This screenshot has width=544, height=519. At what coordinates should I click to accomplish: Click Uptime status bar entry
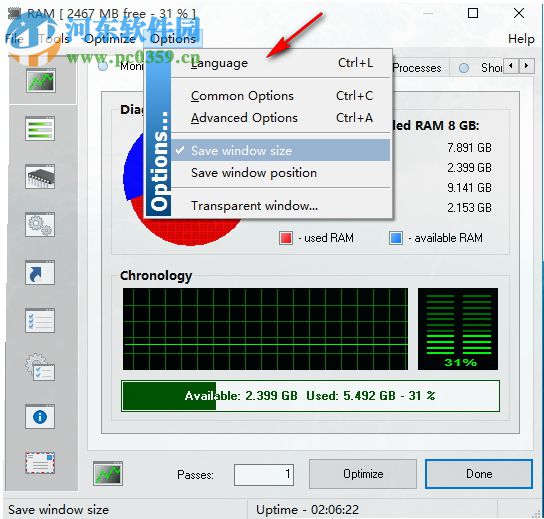point(307,510)
